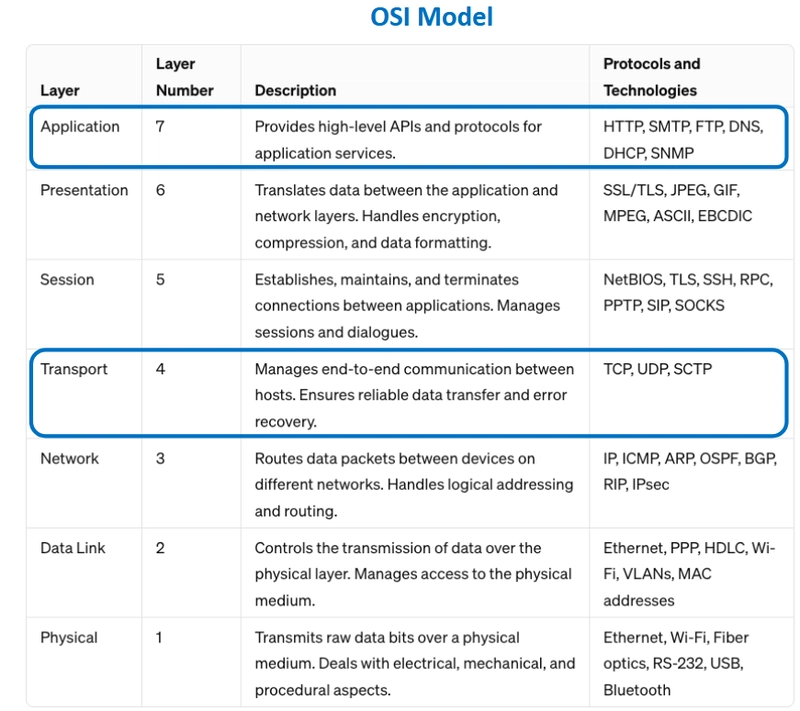
Task: Select the Layer column header
Action: [x=60, y=90]
